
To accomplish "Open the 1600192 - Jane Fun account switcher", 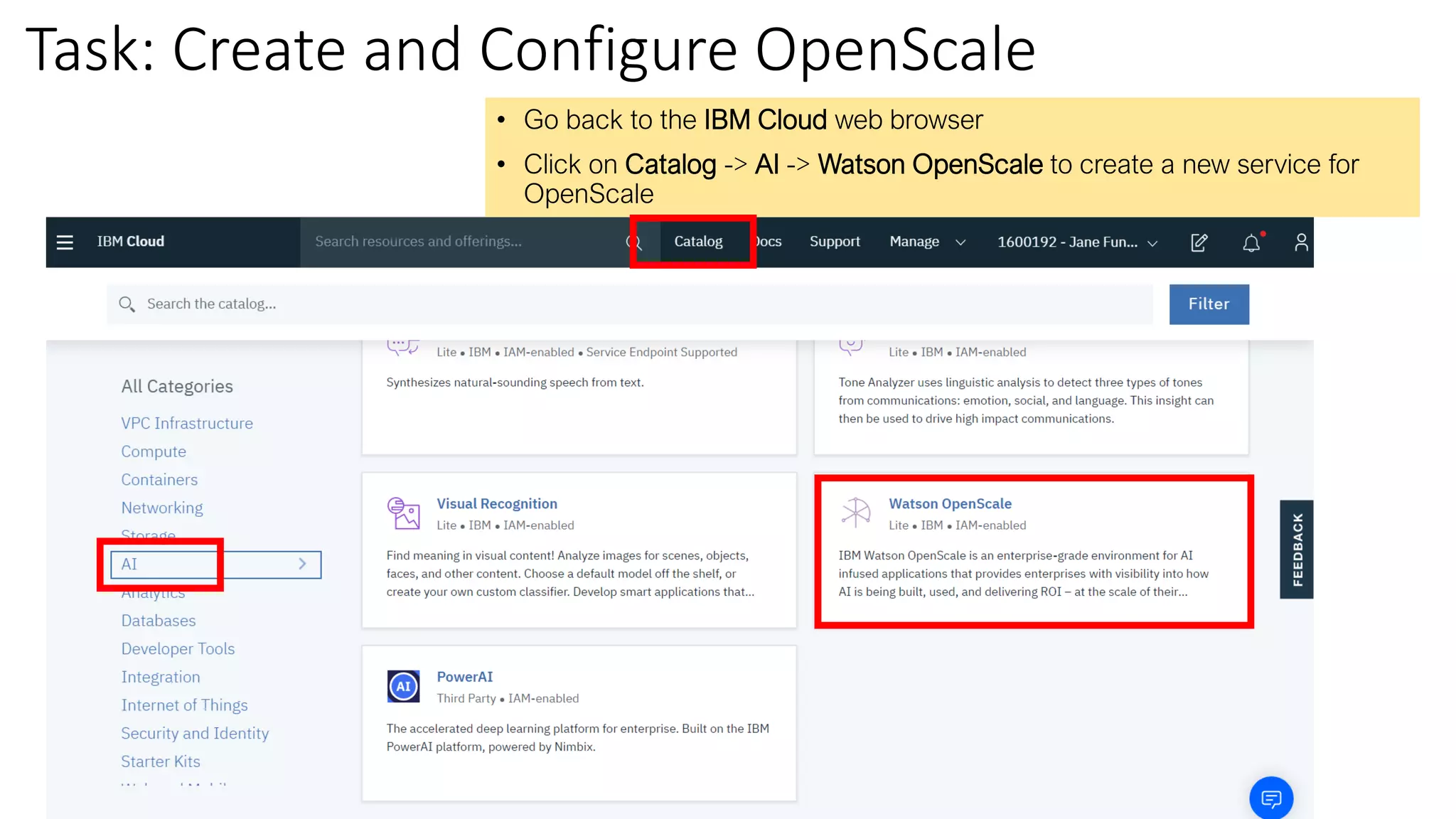I will click(x=1077, y=242).
